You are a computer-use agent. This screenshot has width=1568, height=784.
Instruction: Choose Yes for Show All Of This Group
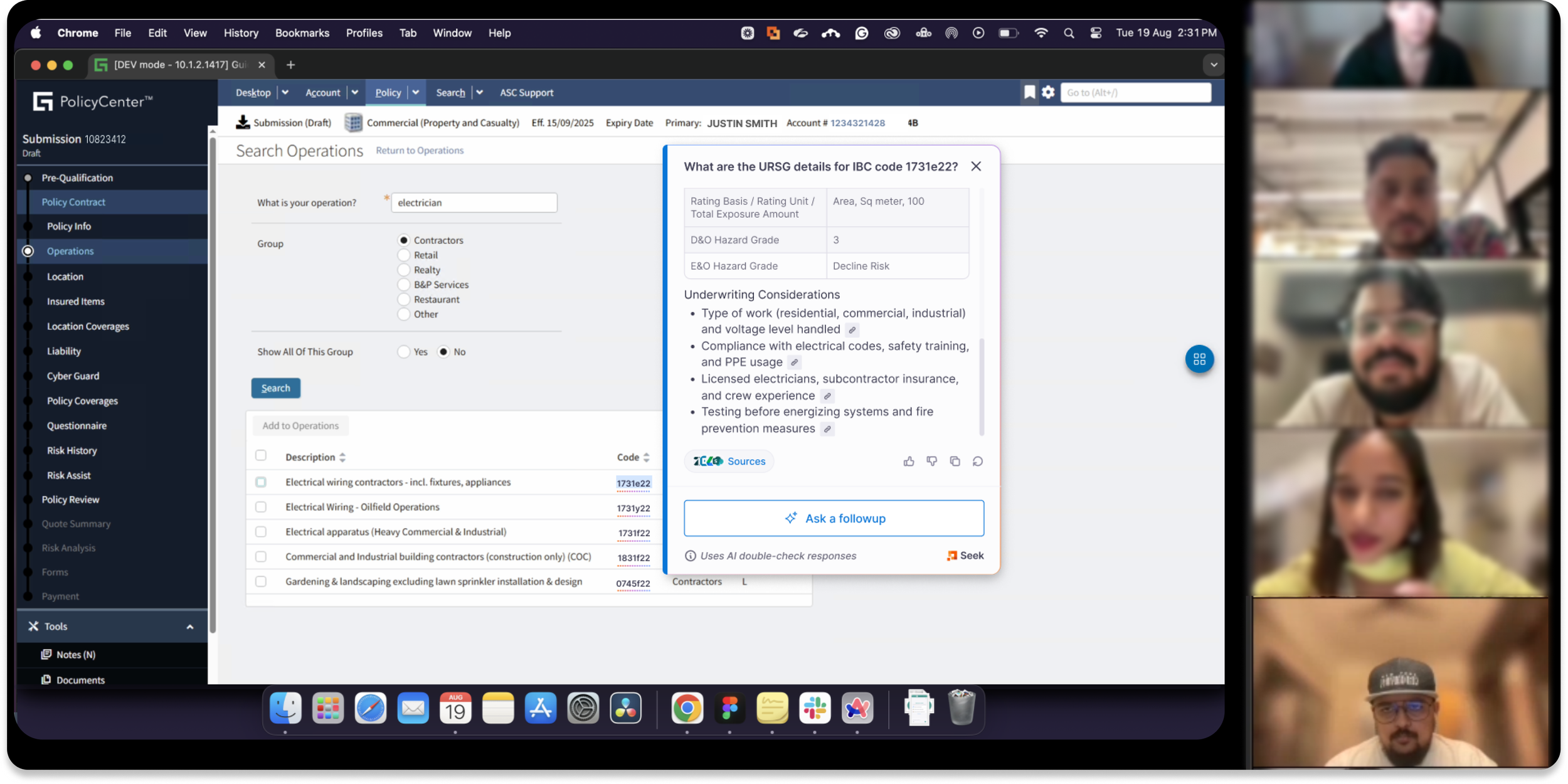pyautogui.click(x=404, y=352)
